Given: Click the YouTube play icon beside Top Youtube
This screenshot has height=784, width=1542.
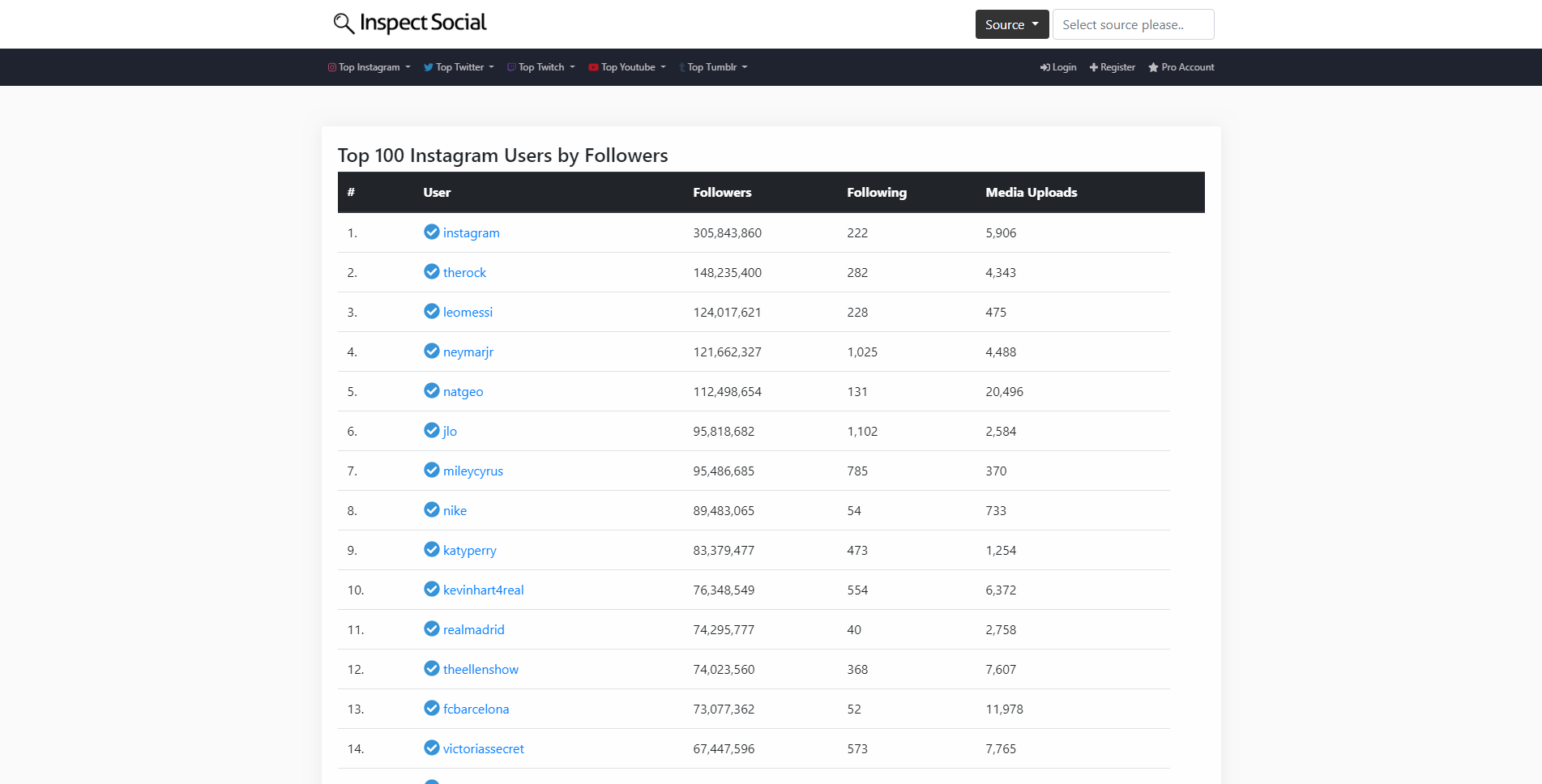Looking at the screenshot, I should (x=593, y=67).
